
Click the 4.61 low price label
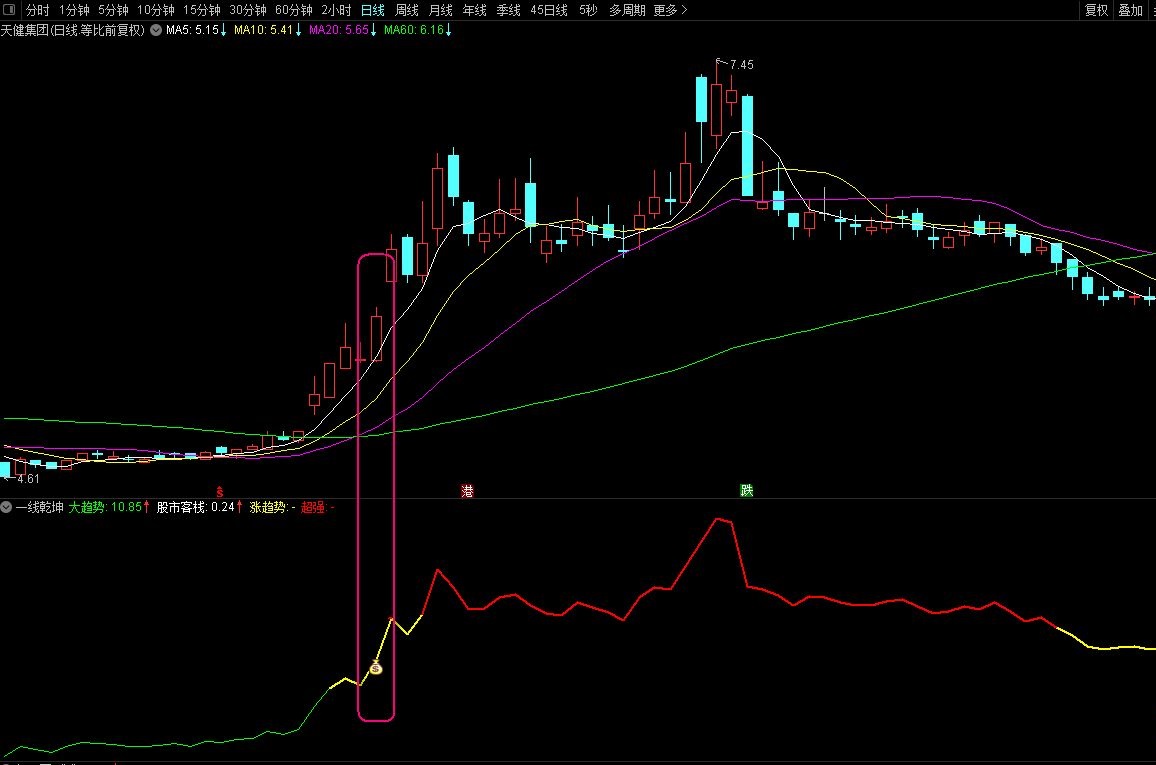pyautogui.click(x=28, y=479)
